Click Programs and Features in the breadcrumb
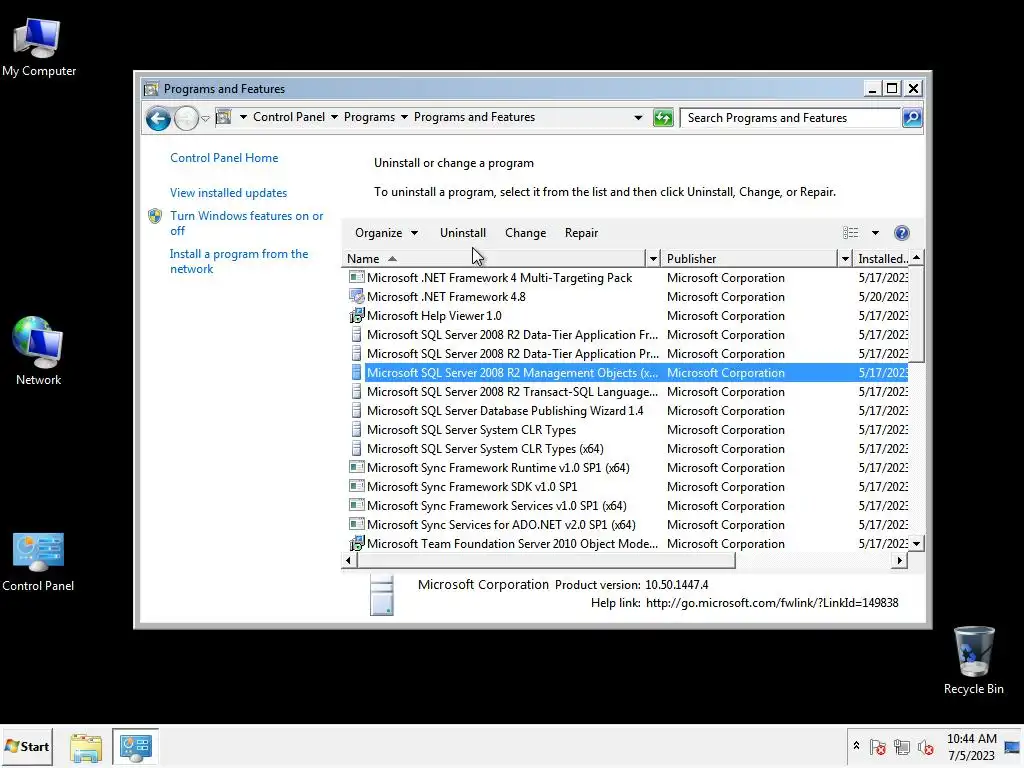The width and height of the screenshot is (1024, 768). pos(474,117)
